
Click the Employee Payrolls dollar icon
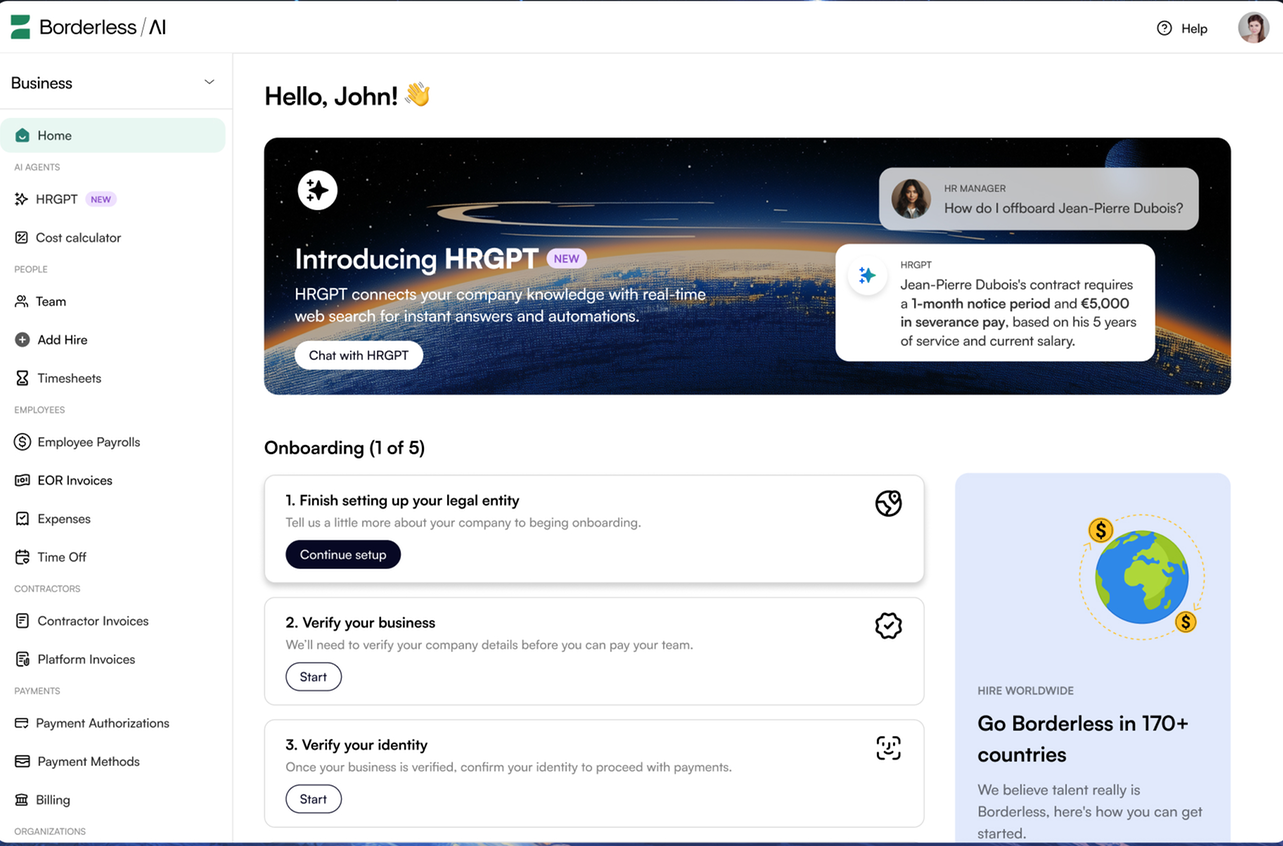pyautogui.click(x=22, y=442)
